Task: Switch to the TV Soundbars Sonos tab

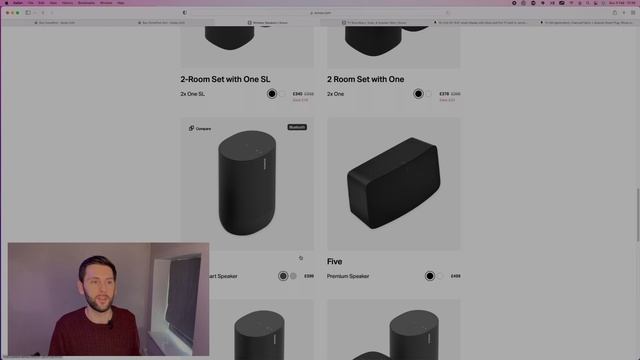Action: coord(374,22)
